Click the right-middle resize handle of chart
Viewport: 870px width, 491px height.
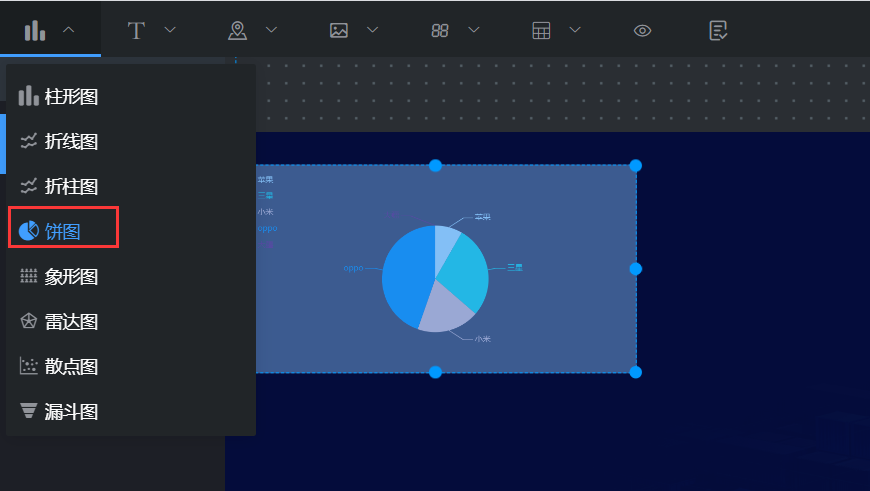[636, 269]
